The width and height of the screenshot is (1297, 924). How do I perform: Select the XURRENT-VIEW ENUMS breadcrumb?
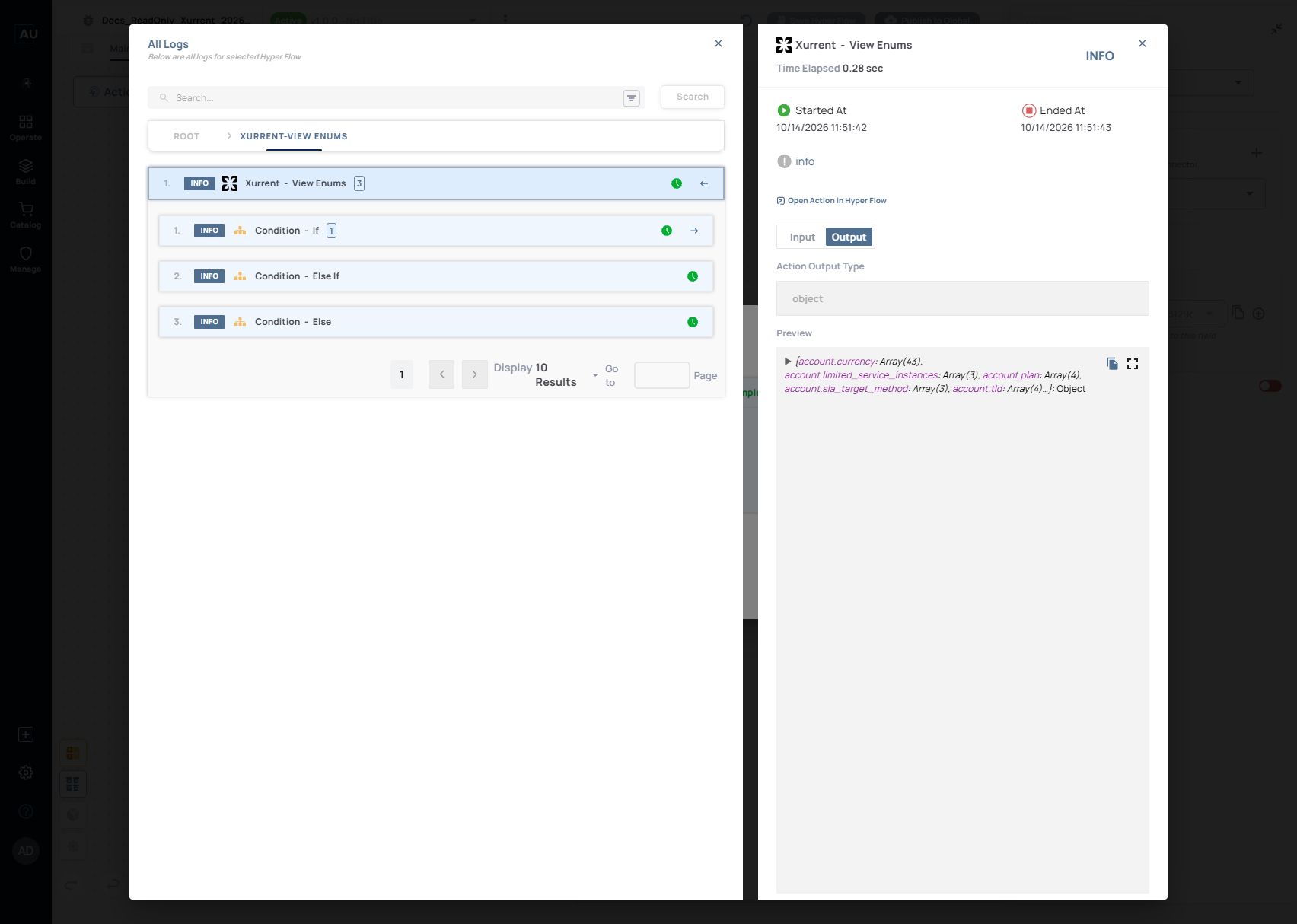294,136
